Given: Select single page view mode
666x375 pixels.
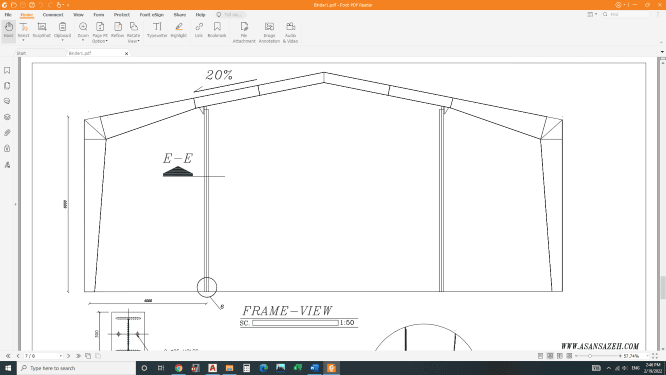Looking at the screenshot, I should (540, 356).
